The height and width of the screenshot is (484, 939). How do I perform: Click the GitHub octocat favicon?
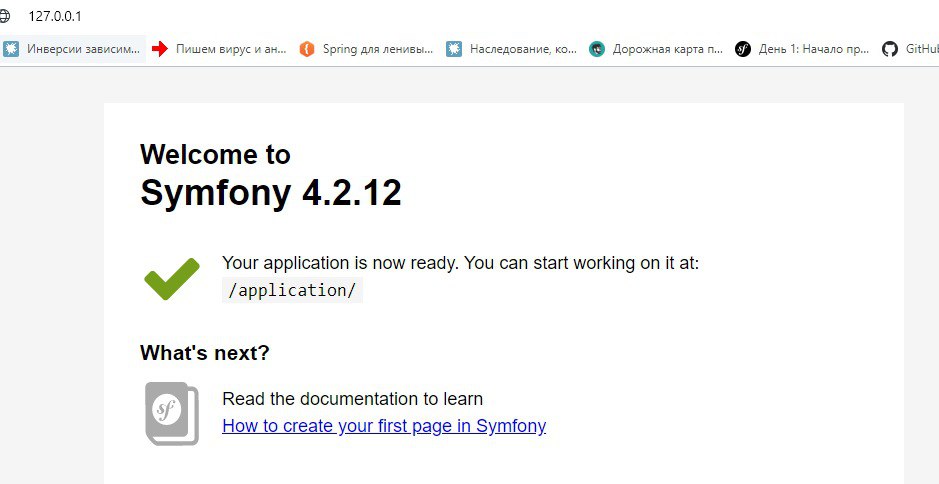[x=890, y=49]
